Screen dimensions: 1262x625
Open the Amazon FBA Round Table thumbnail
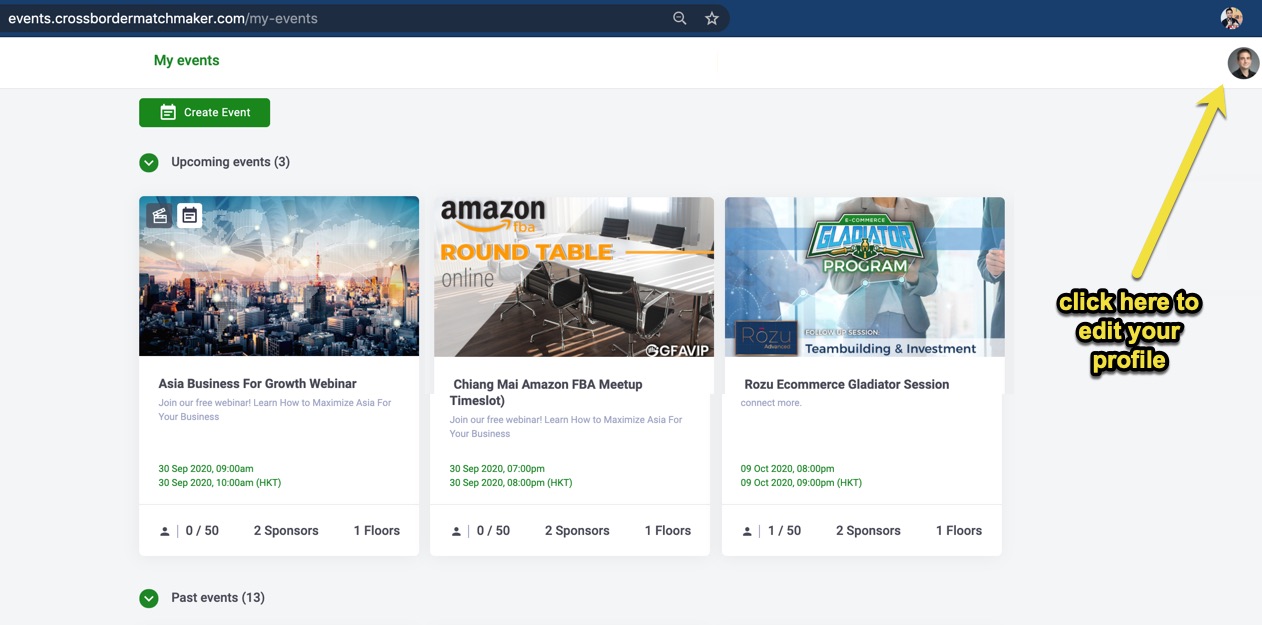(x=574, y=277)
